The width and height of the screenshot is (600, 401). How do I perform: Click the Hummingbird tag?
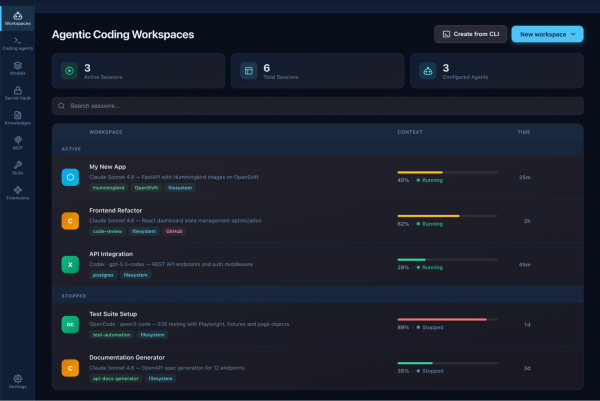[x=108, y=188]
